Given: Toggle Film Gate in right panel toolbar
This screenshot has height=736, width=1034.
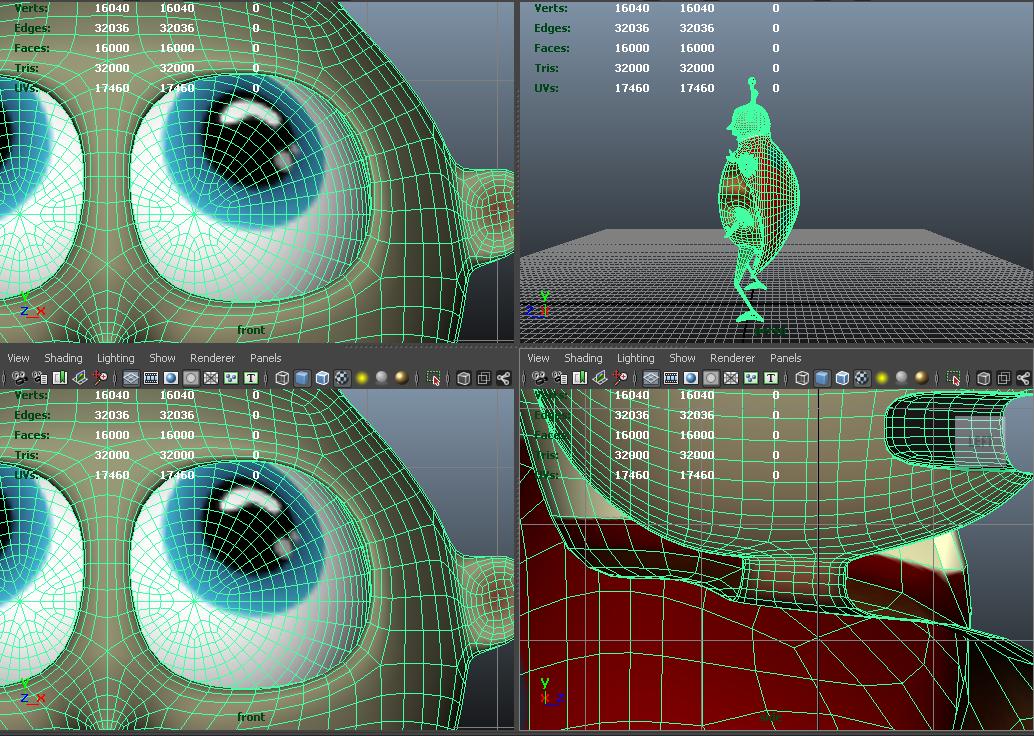Looking at the screenshot, I should (x=671, y=378).
